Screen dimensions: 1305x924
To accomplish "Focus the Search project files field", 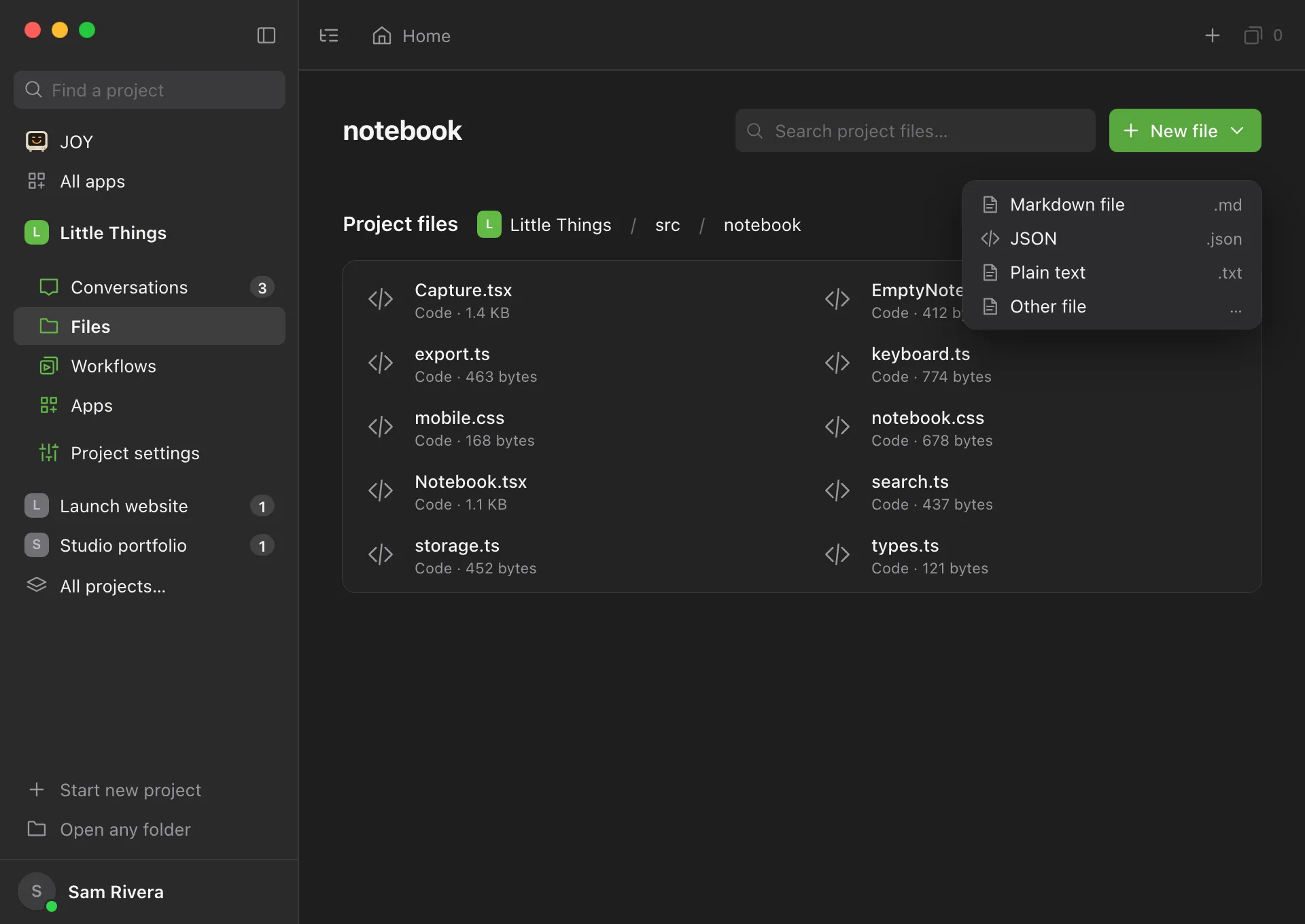I will (915, 130).
